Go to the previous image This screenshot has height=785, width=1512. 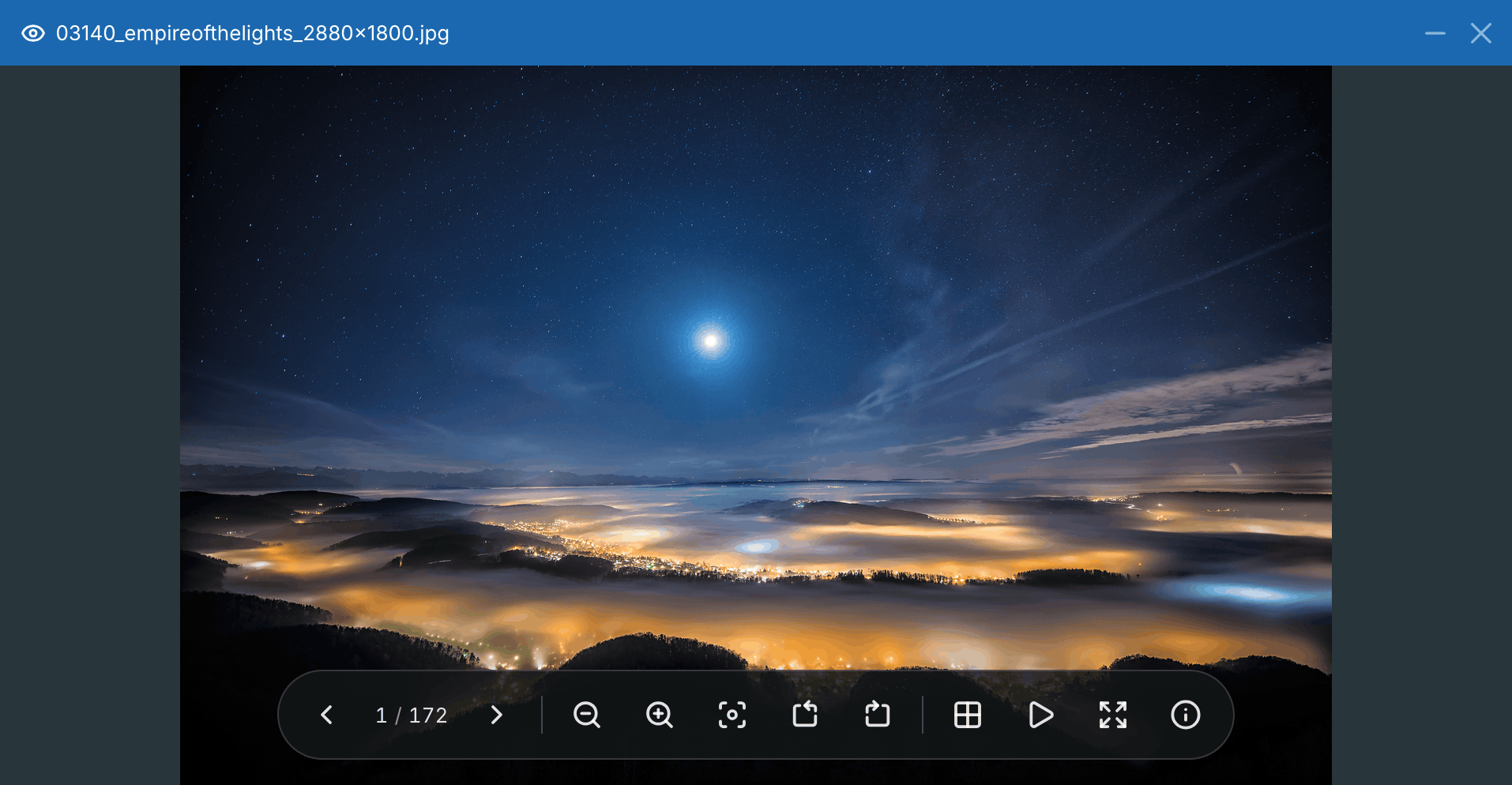(x=326, y=715)
